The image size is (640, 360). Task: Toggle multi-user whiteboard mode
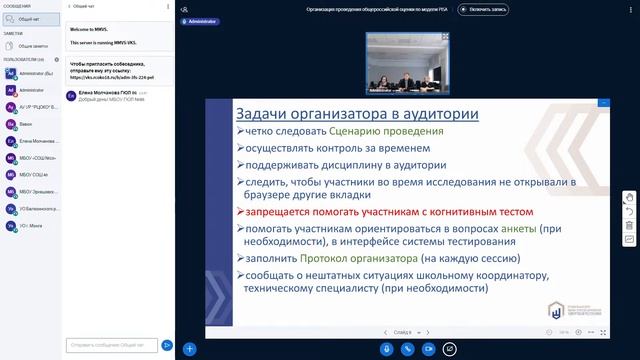click(629, 239)
